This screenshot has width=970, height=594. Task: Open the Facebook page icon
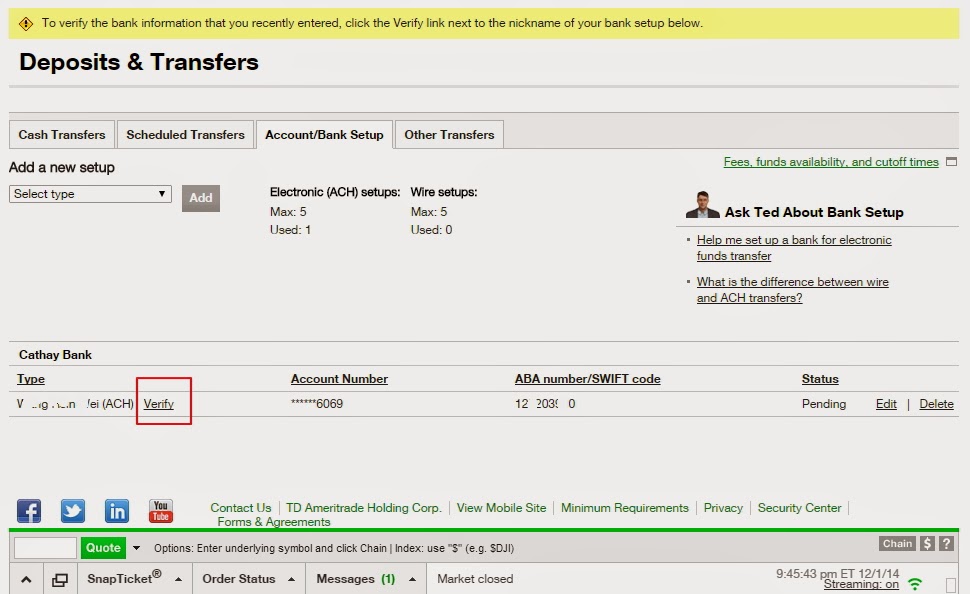[29, 511]
